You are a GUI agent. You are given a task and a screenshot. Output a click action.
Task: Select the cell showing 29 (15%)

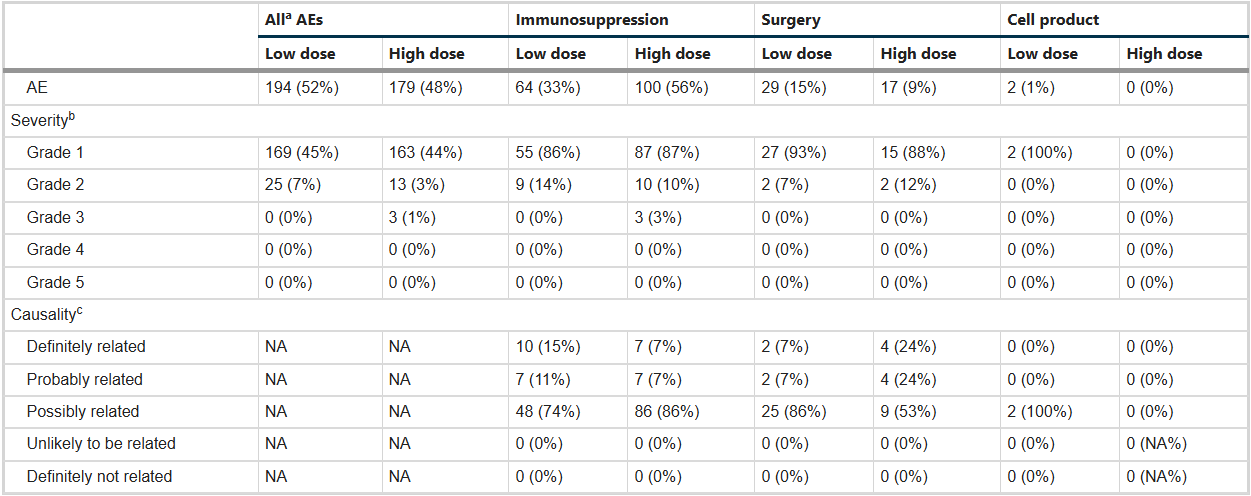[794, 88]
